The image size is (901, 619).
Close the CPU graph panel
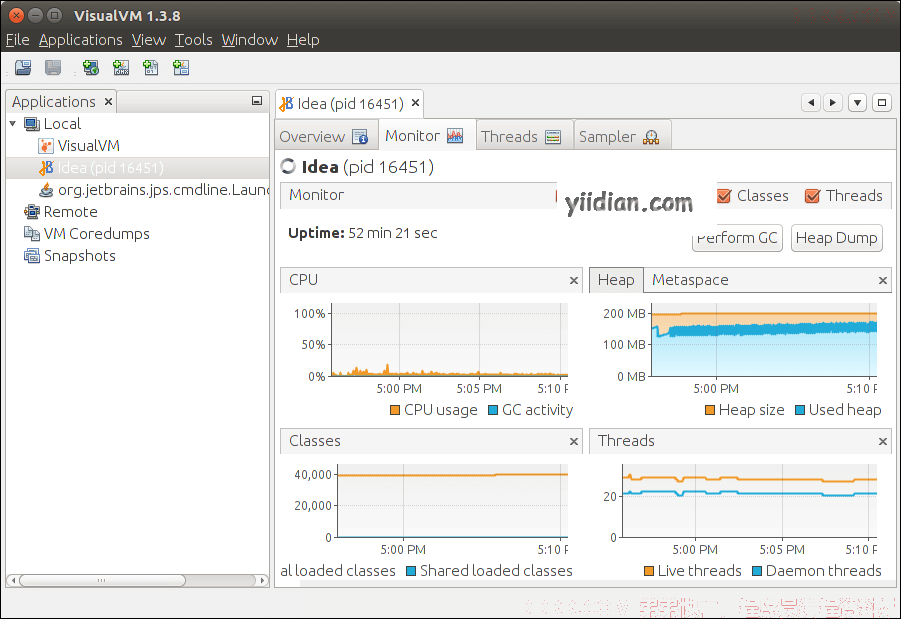[x=573, y=280]
